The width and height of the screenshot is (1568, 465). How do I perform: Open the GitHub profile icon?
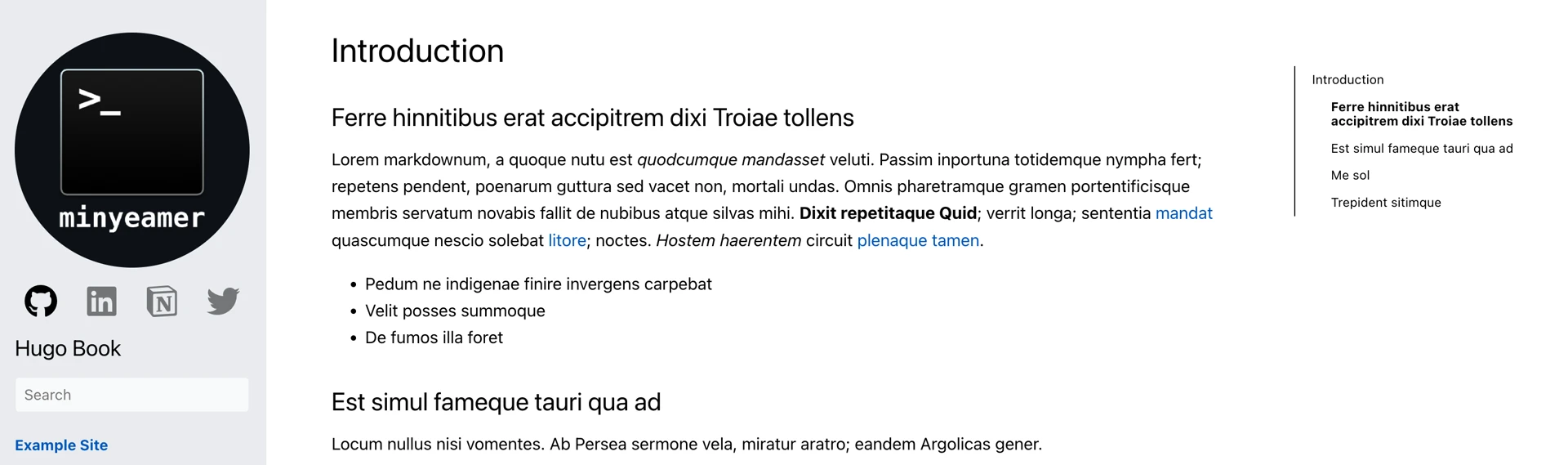41,302
